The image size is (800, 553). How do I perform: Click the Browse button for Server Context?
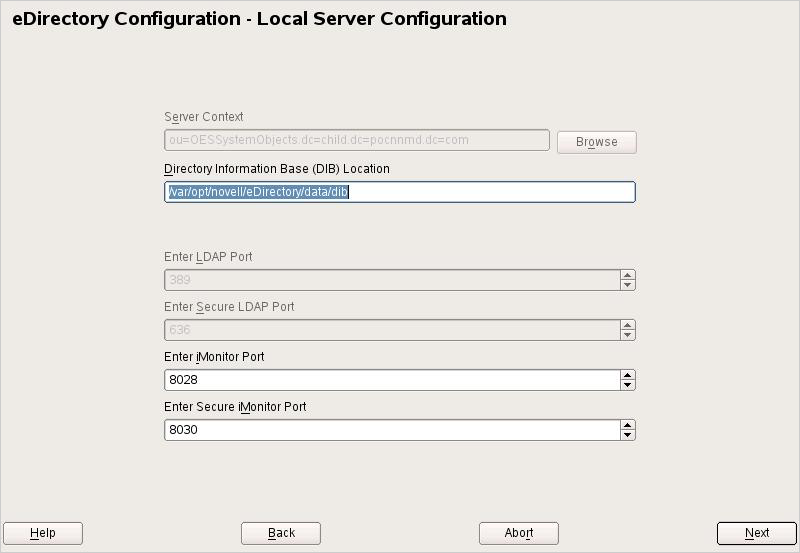pos(596,142)
